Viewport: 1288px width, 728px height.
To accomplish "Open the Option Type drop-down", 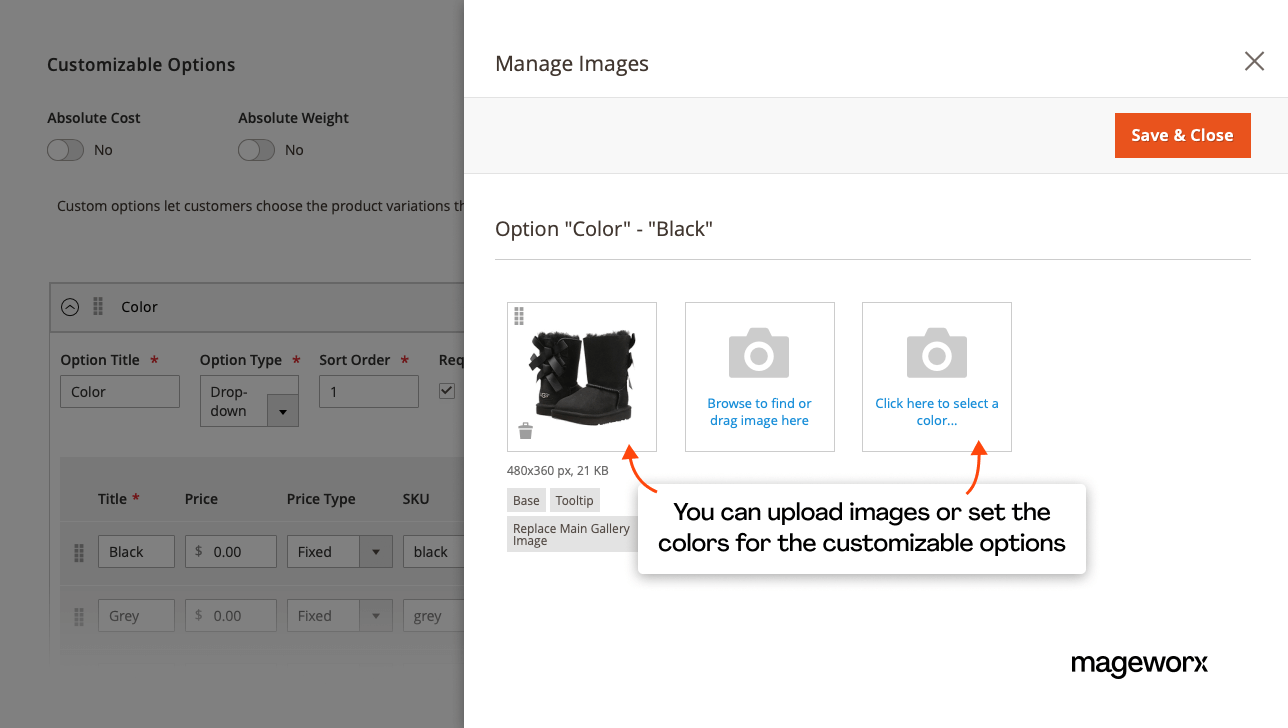I will point(282,411).
